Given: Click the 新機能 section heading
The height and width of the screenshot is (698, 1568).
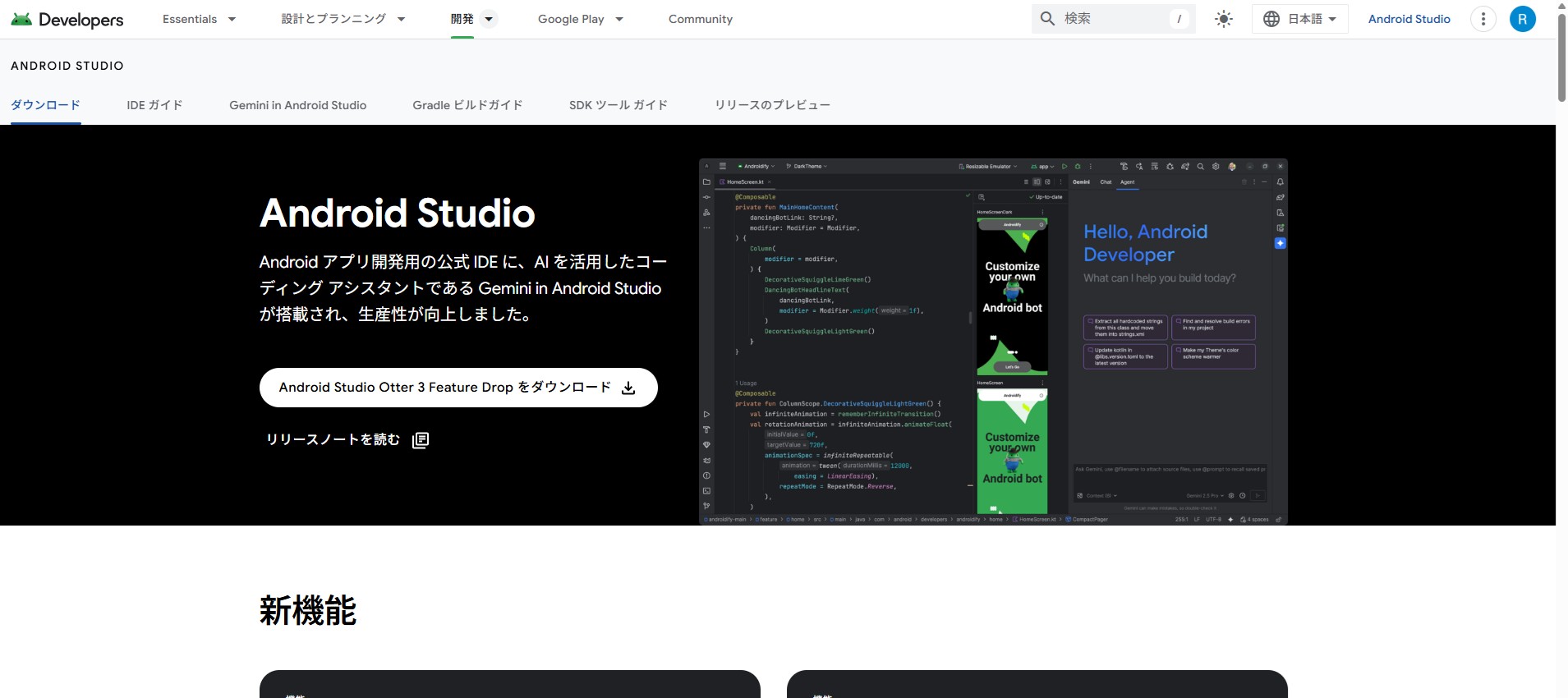Looking at the screenshot, I should 308,611.
